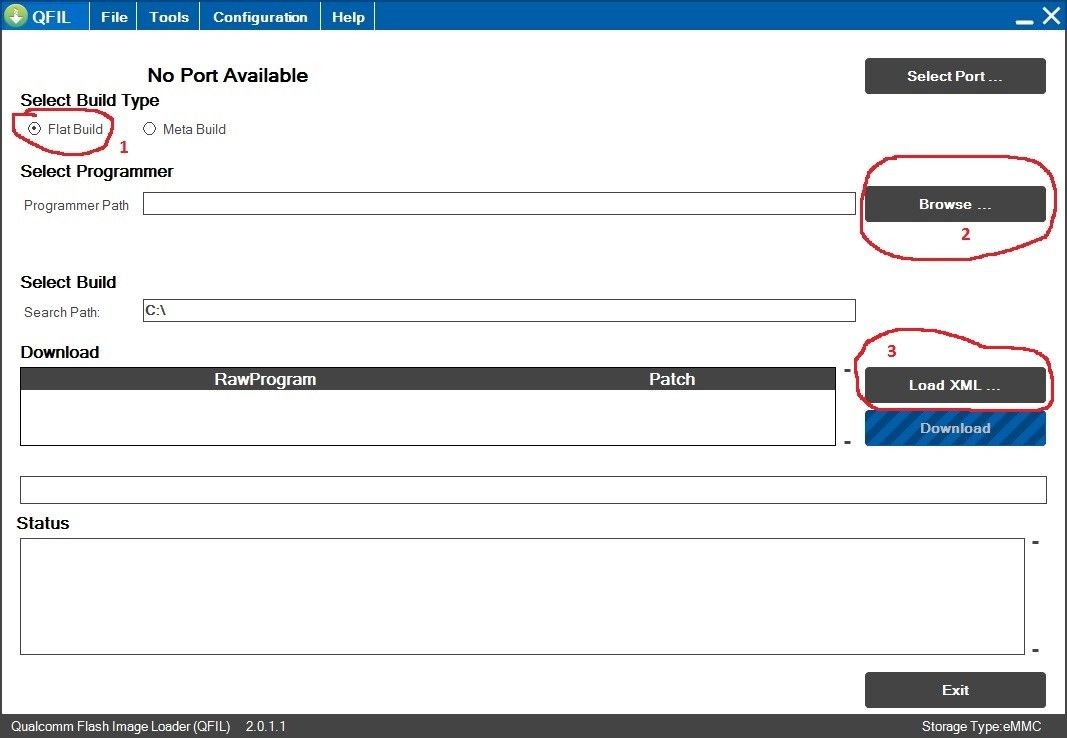Click the 'Select Programmer' heading

click(97, 171)
